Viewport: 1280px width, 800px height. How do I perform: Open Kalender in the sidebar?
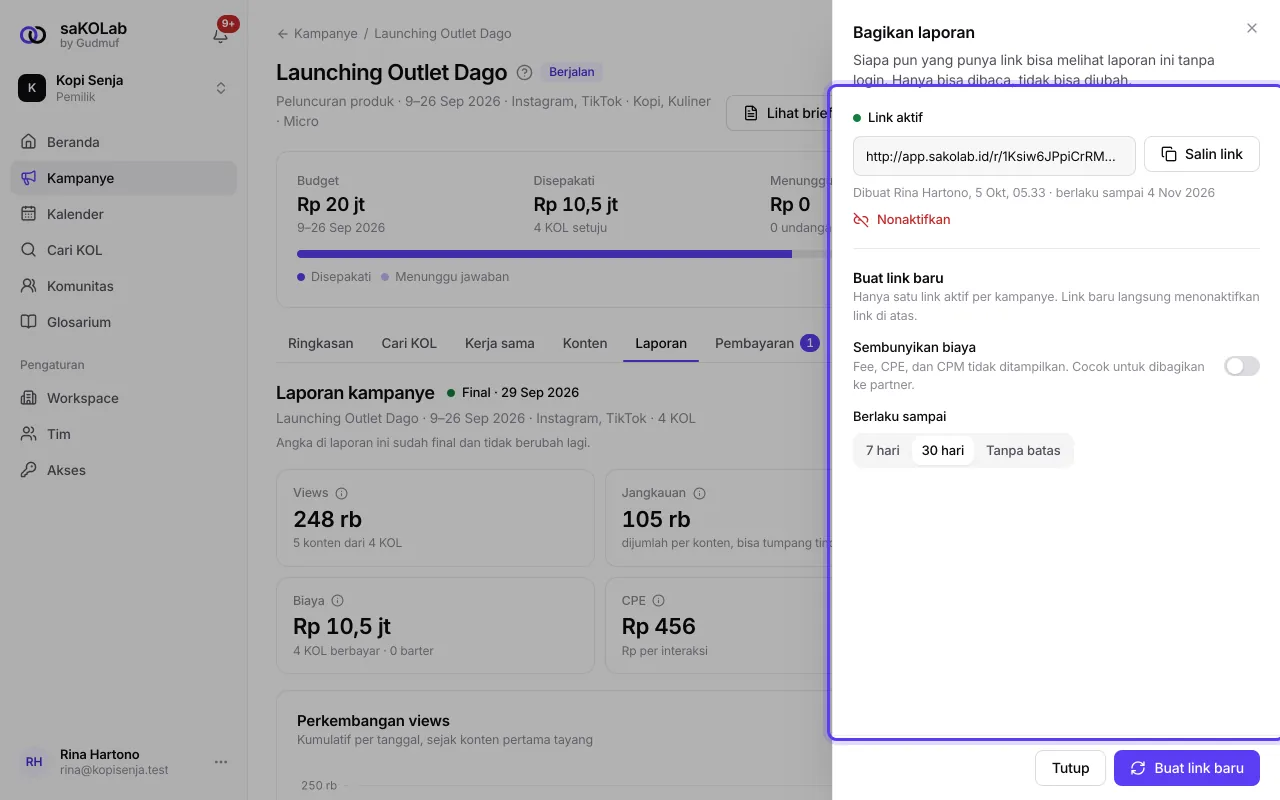coord(124,214)
